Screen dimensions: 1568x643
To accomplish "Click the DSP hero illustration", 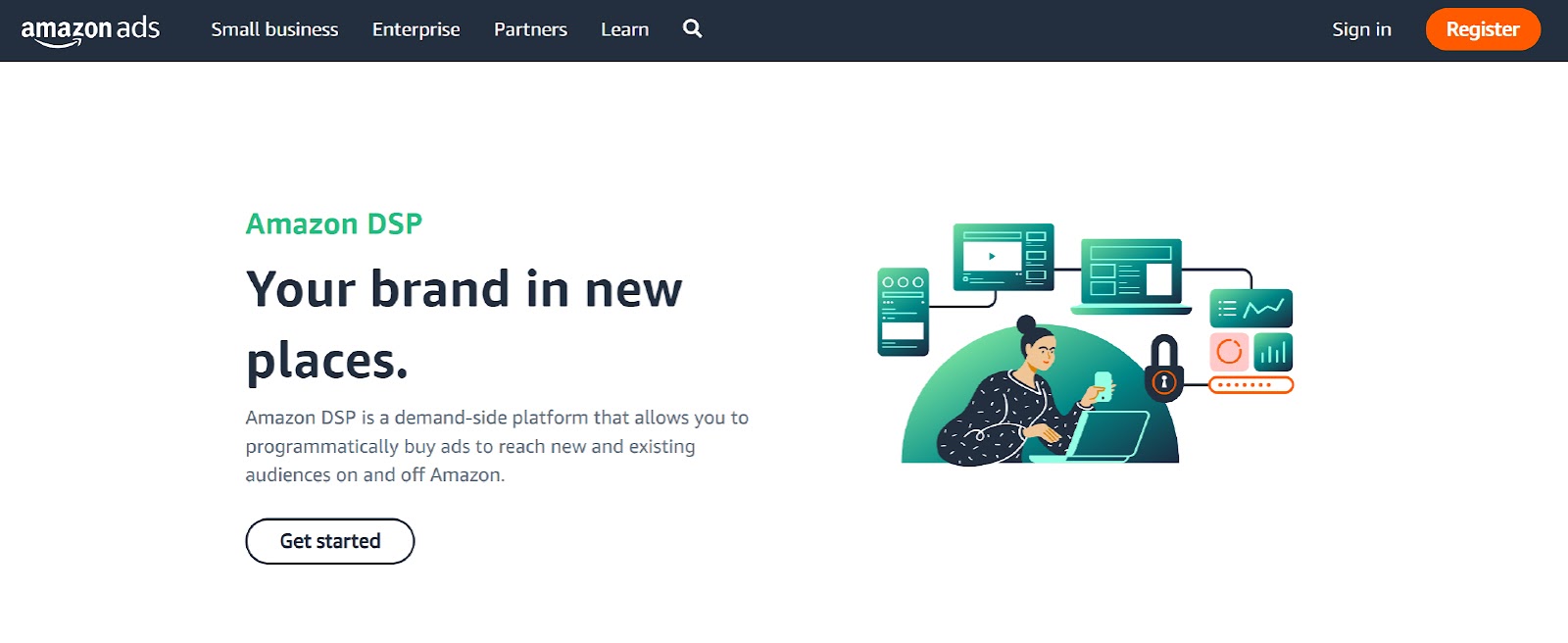I will pos(1085,344).
